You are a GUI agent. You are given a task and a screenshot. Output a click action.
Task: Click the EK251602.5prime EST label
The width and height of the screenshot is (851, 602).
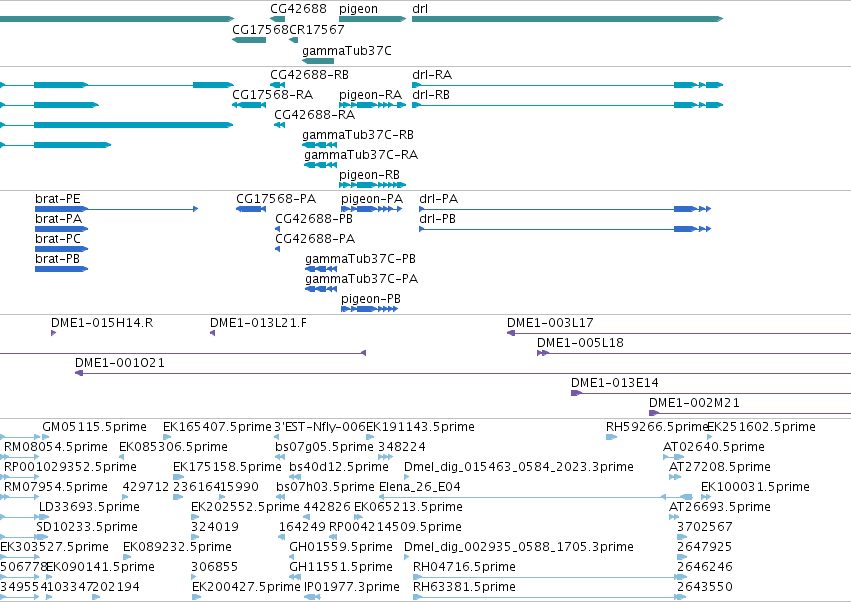pyautogui.click(x=761, y=428)
